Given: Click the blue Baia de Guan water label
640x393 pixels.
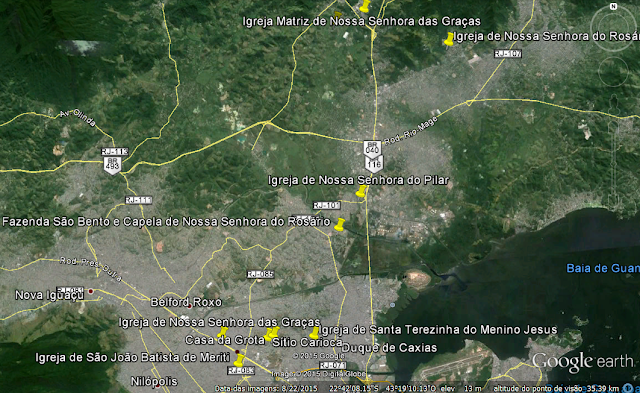Looking at the screenshot, I should point(603,268).
